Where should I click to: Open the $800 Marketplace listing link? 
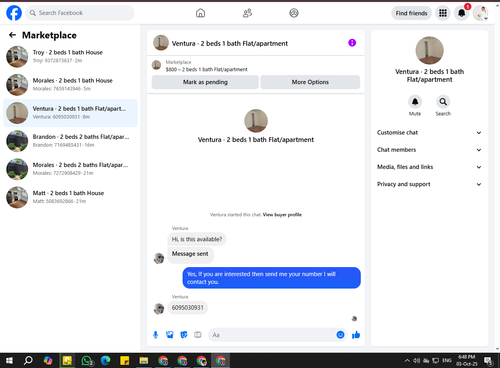tap(206, 69)
